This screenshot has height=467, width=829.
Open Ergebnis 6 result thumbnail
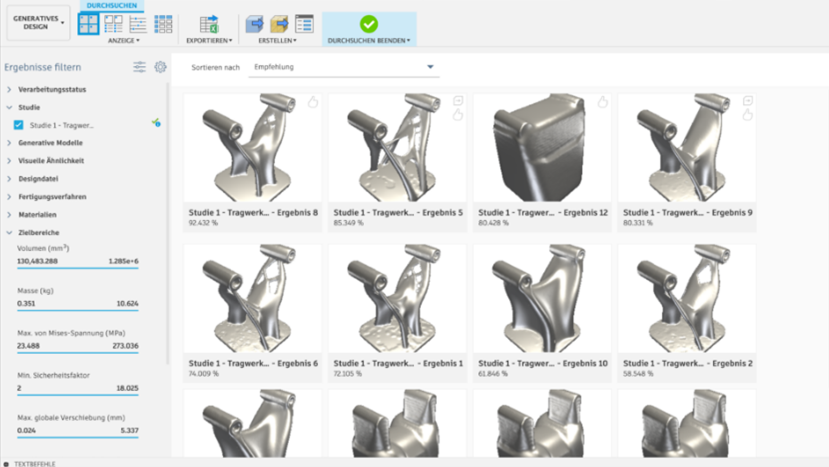pos(252,298)
